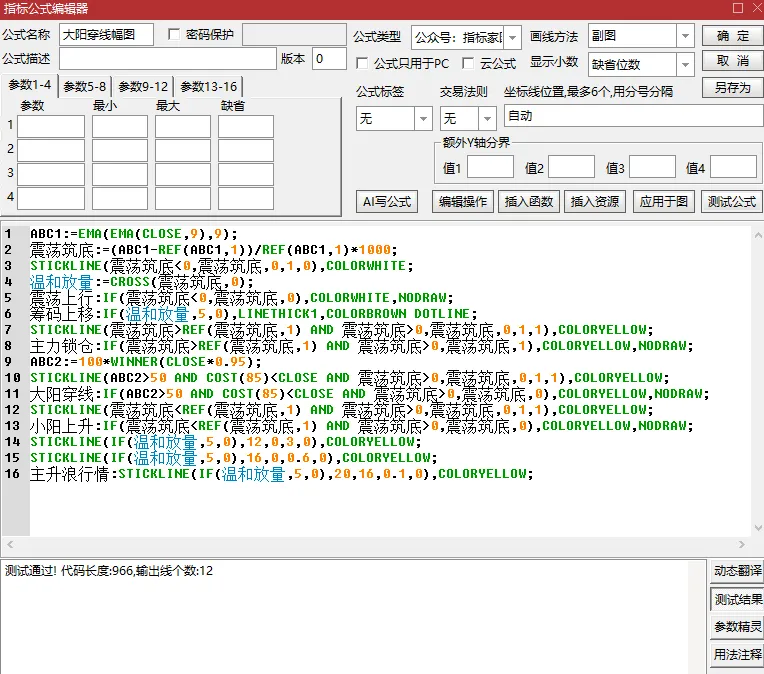Click the horizontal scroll right arrow
Screen dimensions: 764x674
[742, 544]
